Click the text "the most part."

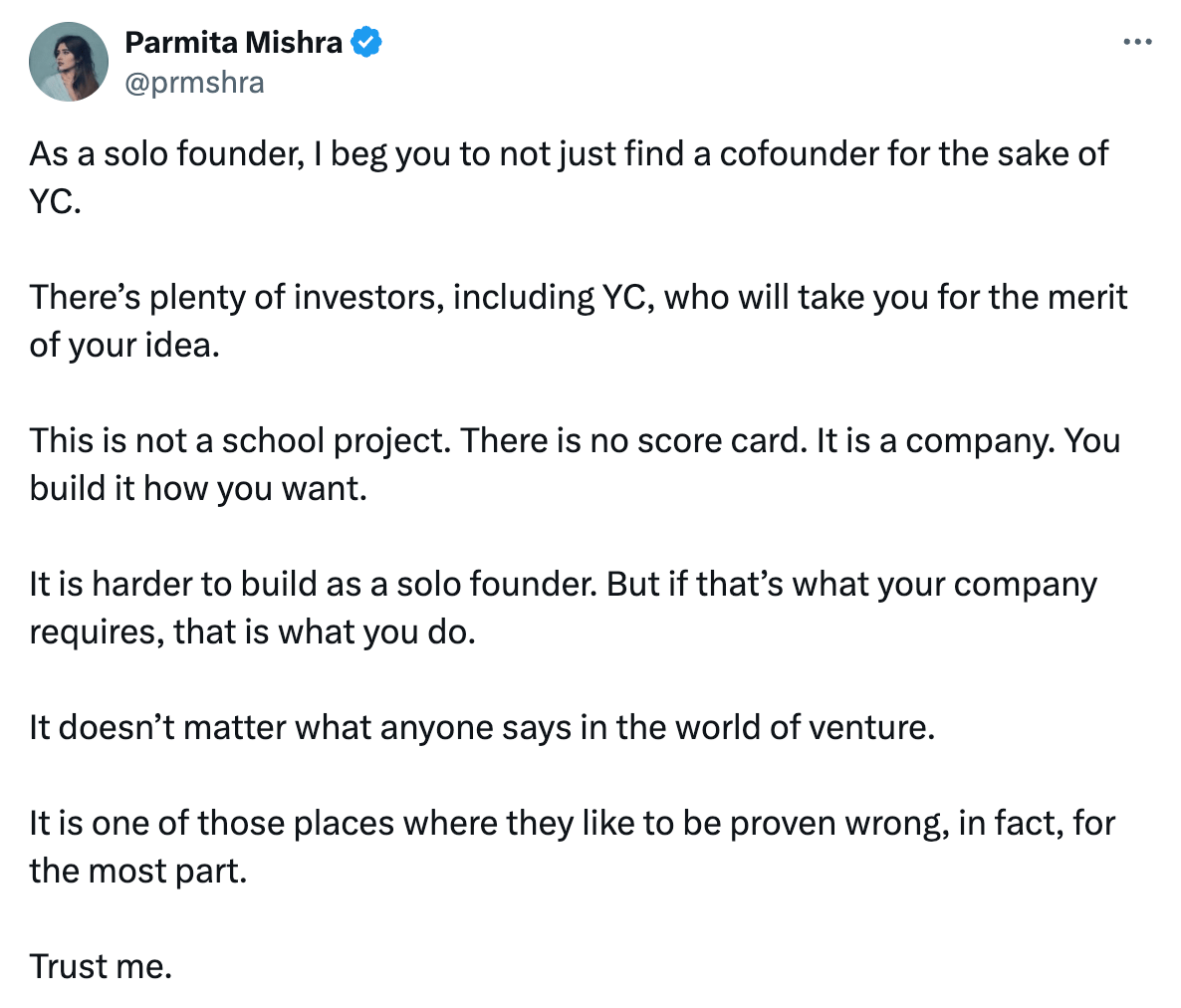[137, 871]
